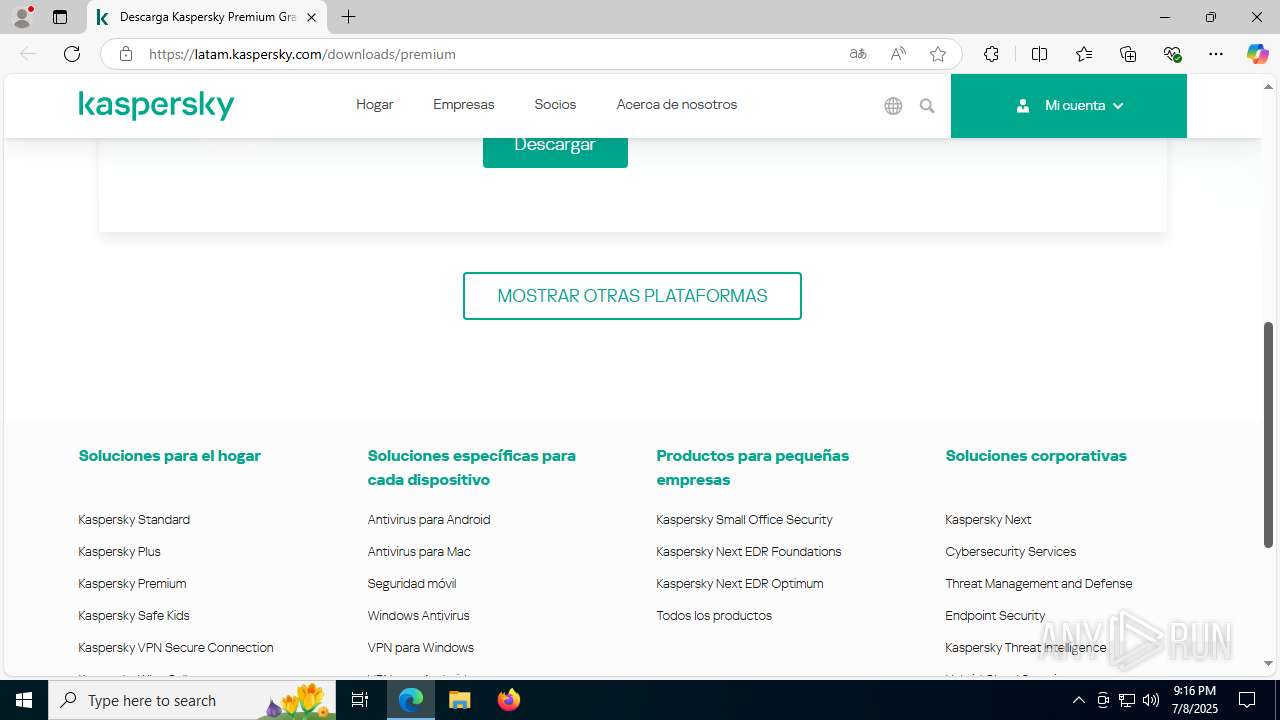Open the Socios menu
The width and height of the screenshot is (1280, 720).
point(555,104)
